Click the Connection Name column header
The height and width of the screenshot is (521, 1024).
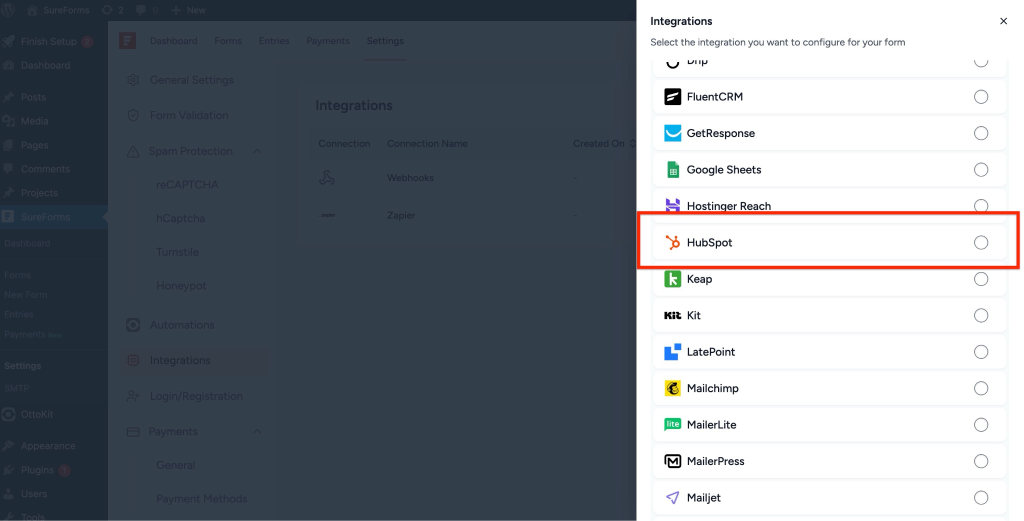click(427, 144)
